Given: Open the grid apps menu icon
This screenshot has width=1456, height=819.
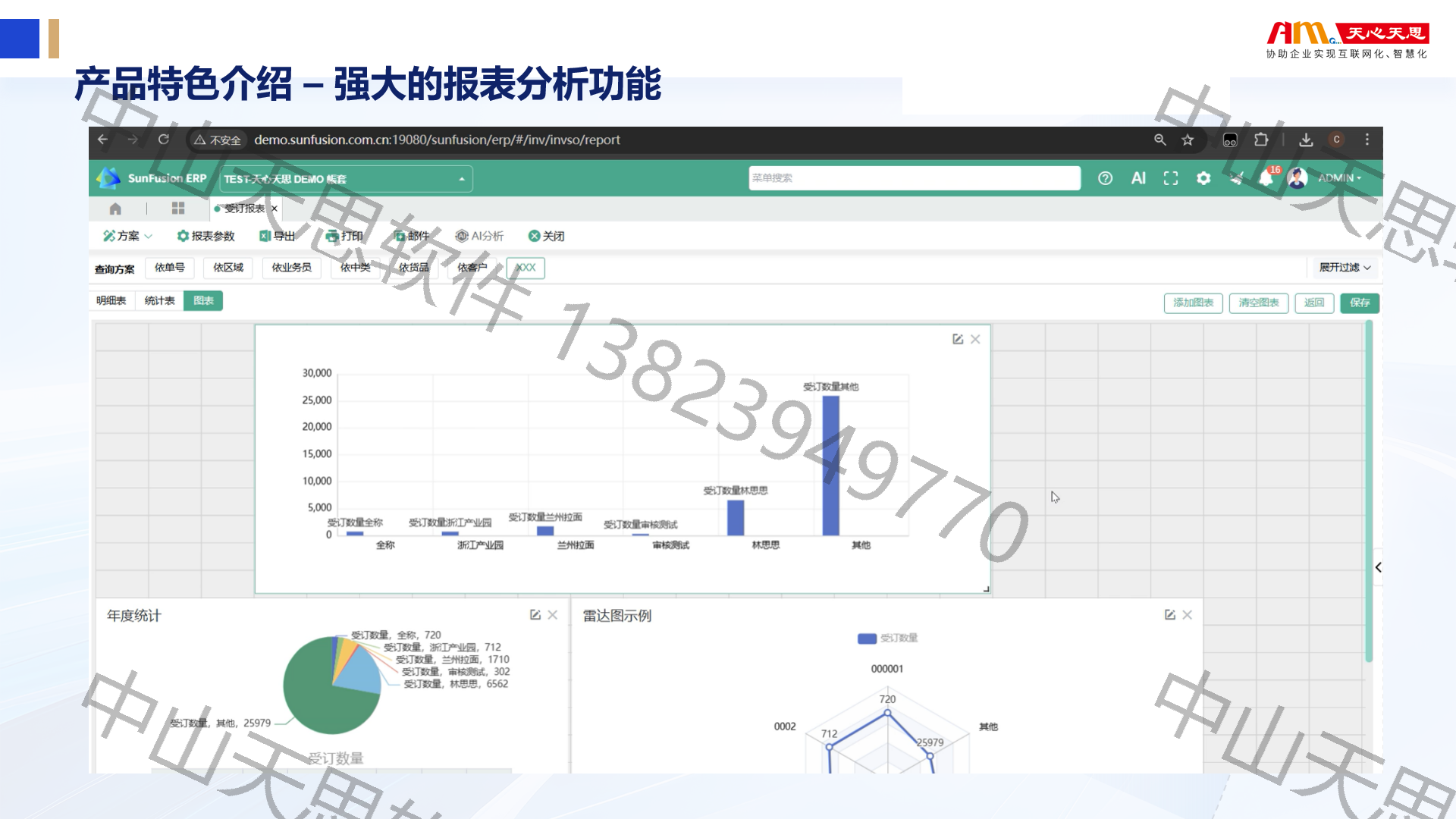Looking at the screenshot, I should coord(178,209).
